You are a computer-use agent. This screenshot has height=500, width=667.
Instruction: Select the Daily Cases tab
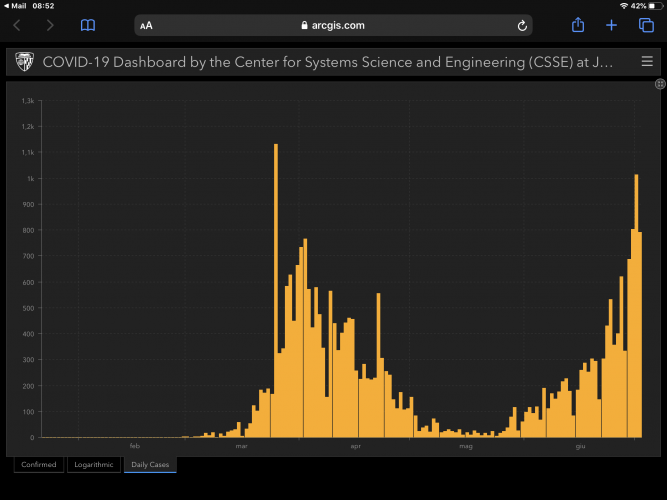pyautogui.click(x=150, y=464)
